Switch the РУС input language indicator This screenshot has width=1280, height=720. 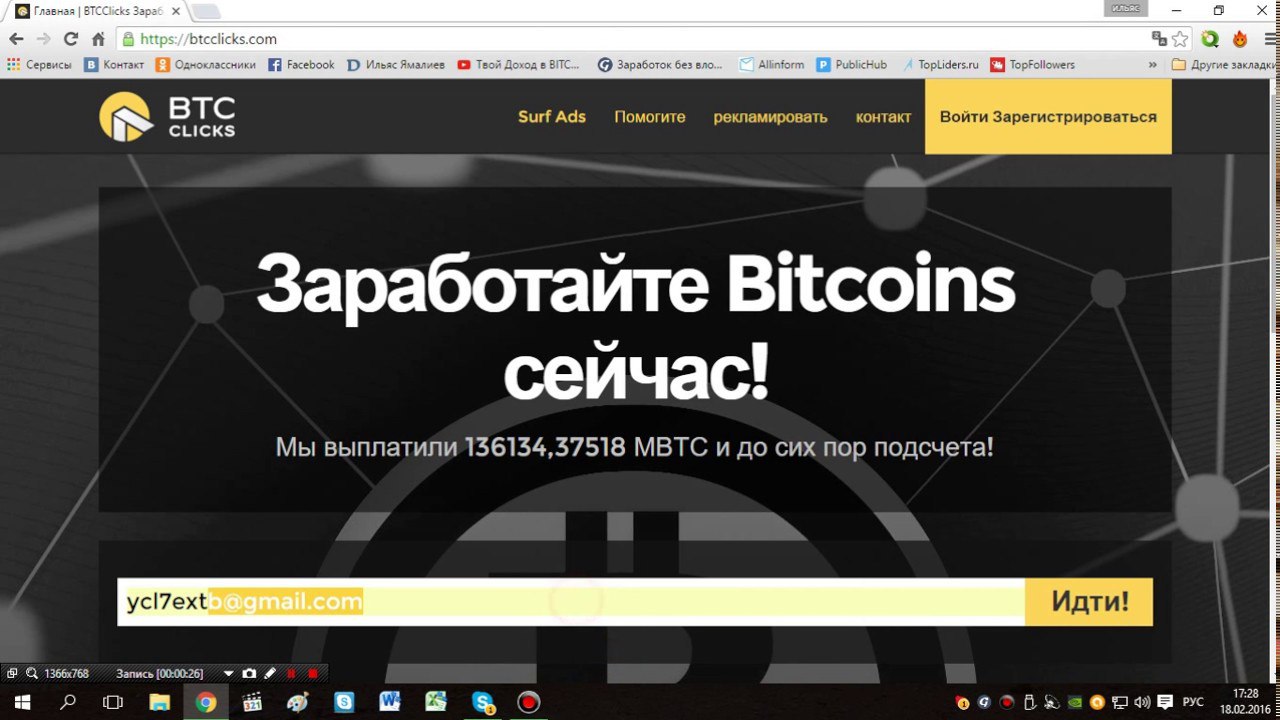pos(1193,702)
